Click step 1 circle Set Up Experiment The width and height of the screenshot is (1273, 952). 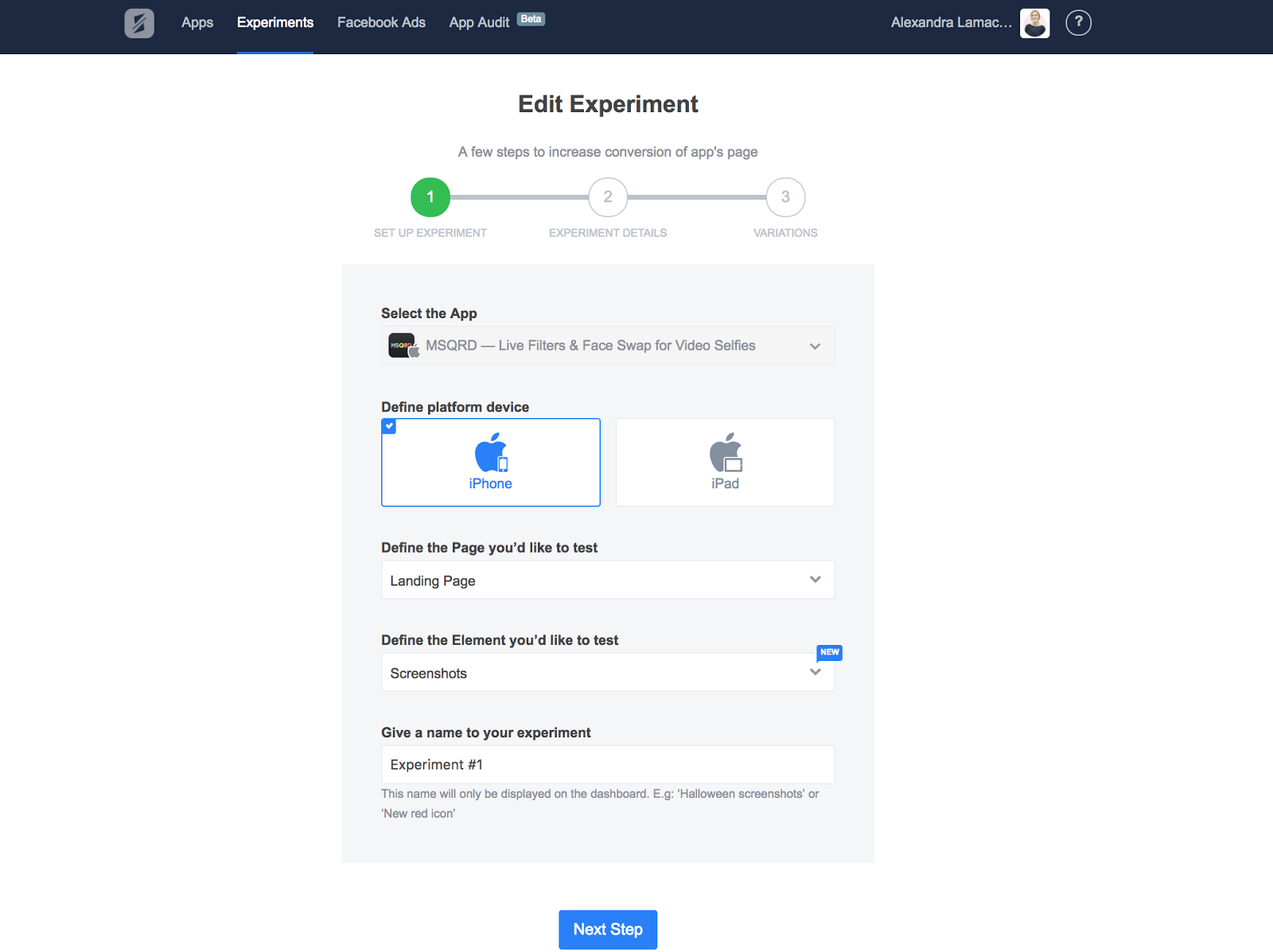430,197
